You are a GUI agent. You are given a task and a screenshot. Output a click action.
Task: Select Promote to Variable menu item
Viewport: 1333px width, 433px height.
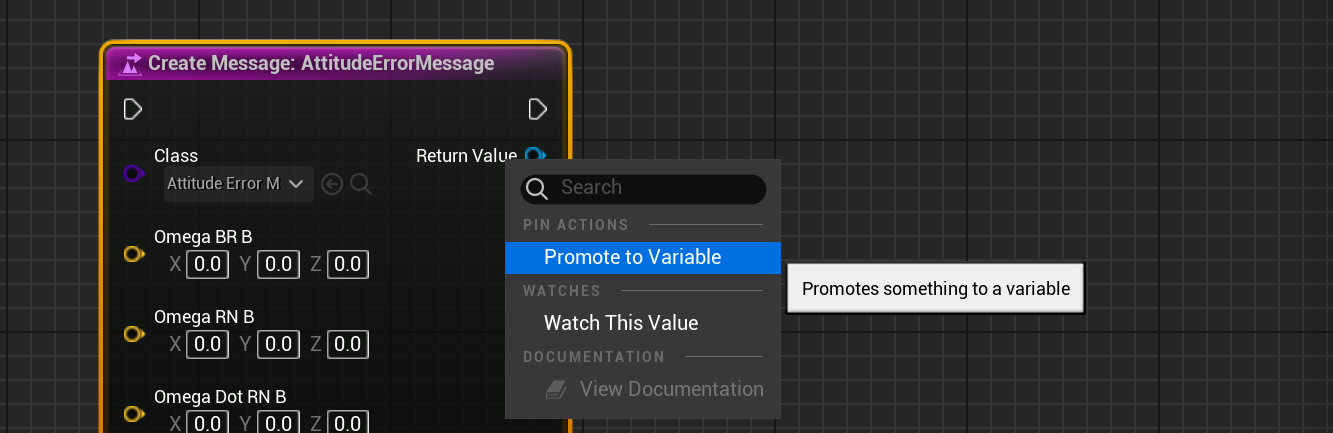tap(632, 257)
